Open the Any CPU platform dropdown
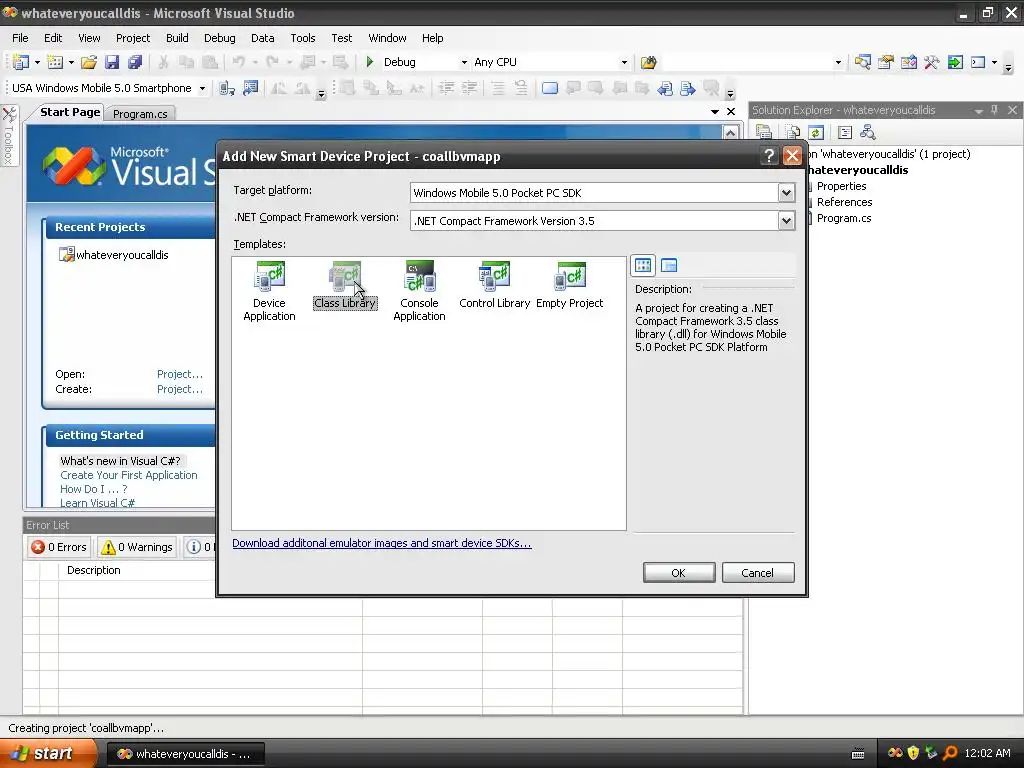The height and width of the screenshot is (768, 1024). tap(624, 63)
